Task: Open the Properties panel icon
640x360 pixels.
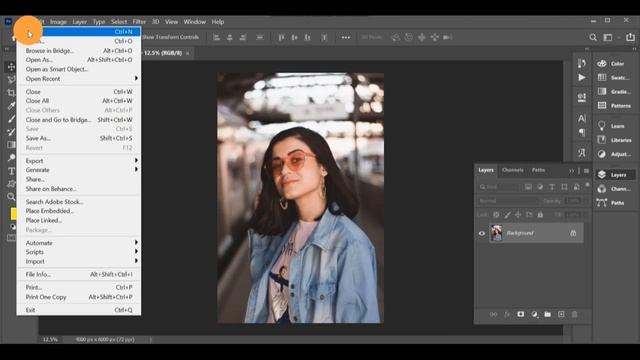Action: (582, 97)
